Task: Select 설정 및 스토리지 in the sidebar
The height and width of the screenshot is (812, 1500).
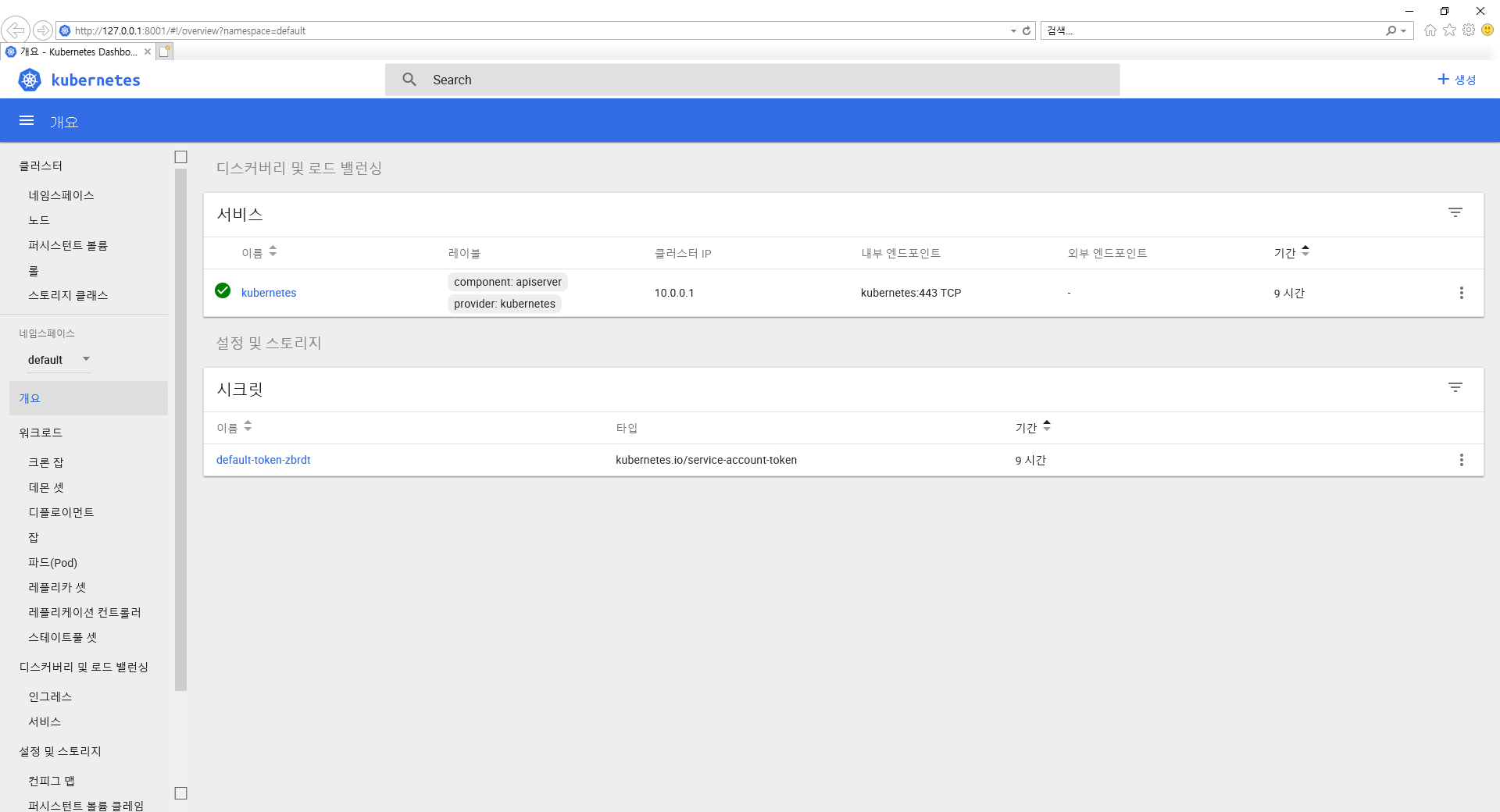Action: point(60,751)
